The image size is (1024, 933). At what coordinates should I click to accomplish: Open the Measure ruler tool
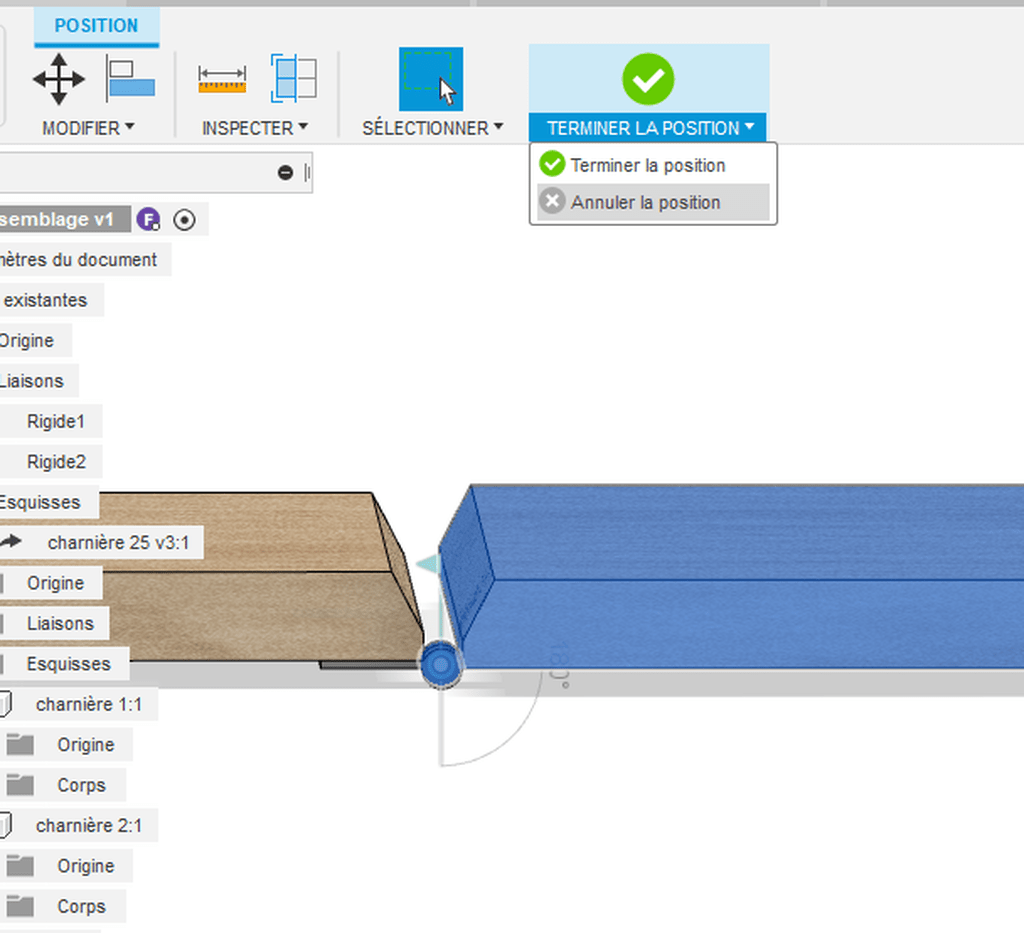pos(222,80)
